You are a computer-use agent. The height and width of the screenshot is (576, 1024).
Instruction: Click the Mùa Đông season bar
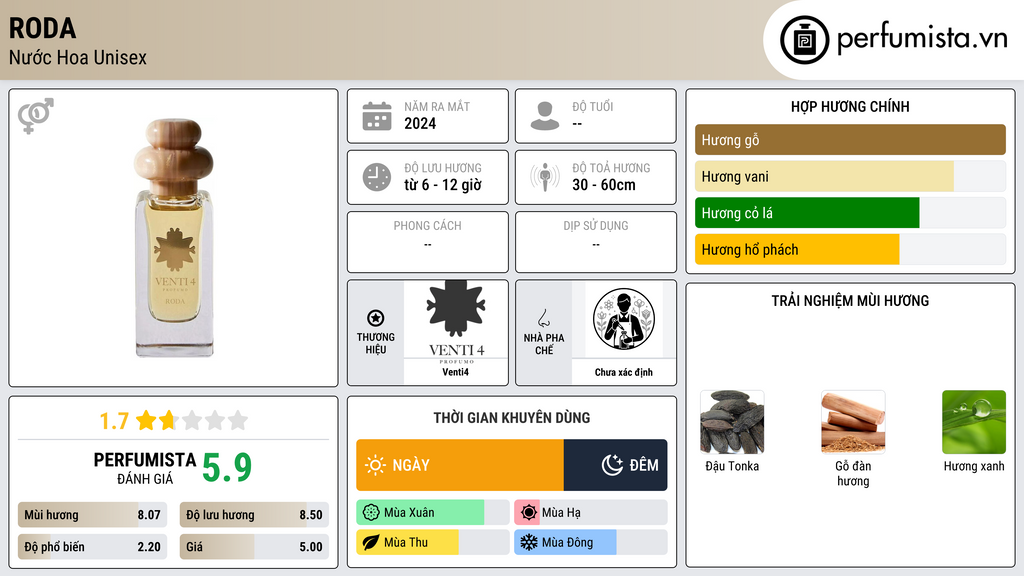pyautogui.click(x=590, y=543)
